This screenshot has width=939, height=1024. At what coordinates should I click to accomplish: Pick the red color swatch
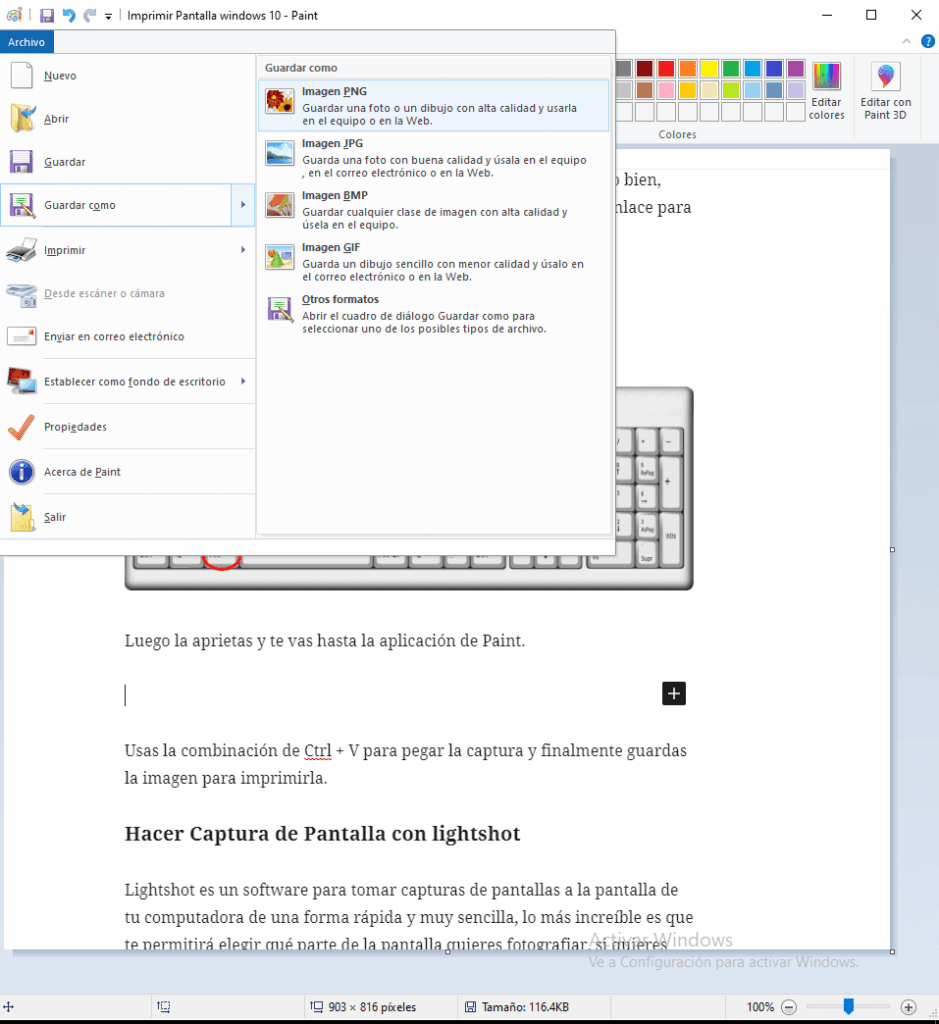(666, 69)
